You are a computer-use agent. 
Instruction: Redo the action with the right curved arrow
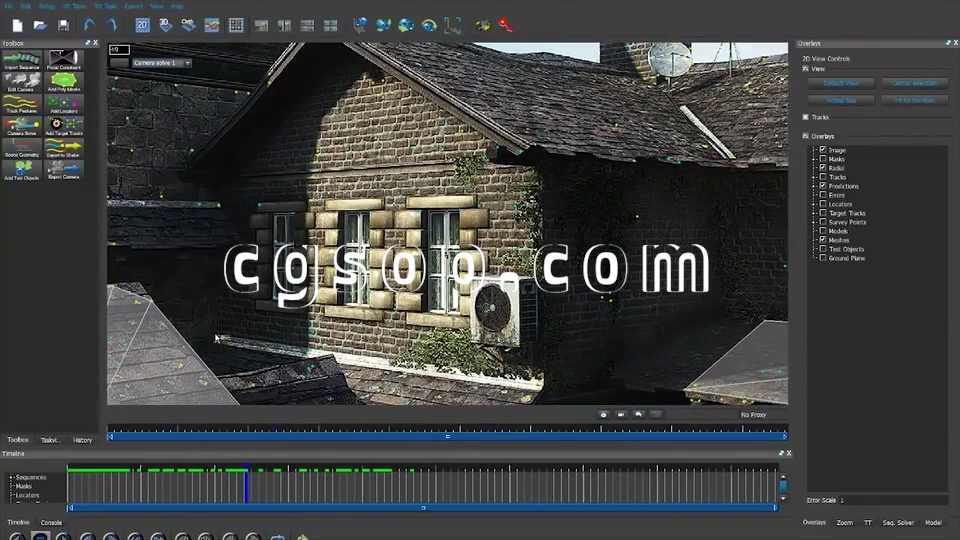pyautogui.click(x=111, y=25)
